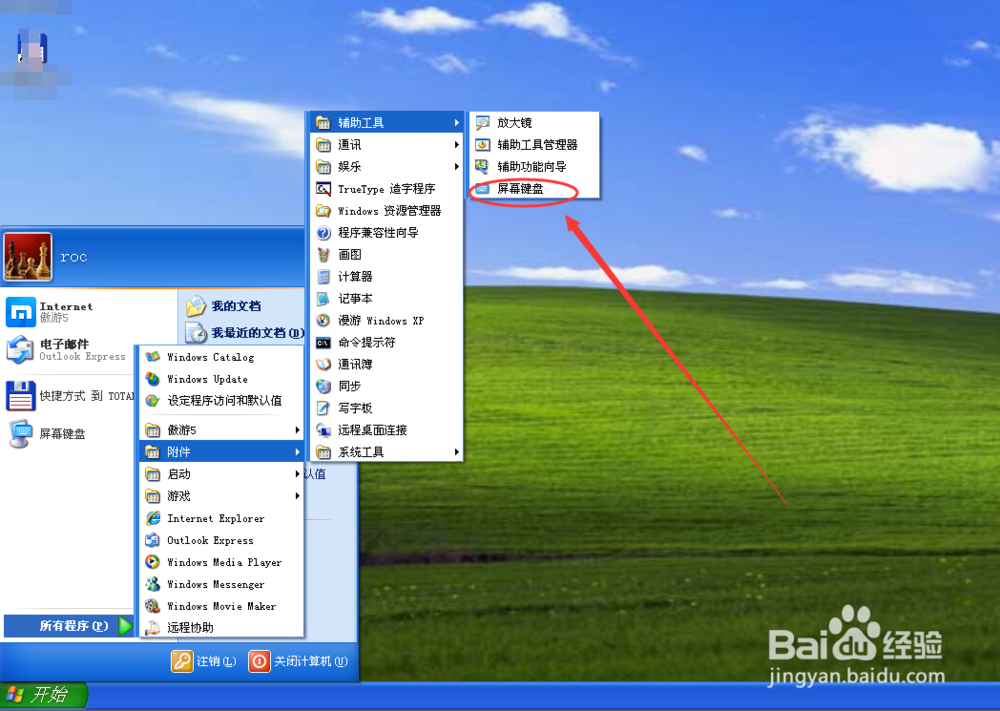This screenshot has width=1000, height=711.
Task: Open 辅助工具管理器
Action: pyautogui.click(x=534, y=145)
